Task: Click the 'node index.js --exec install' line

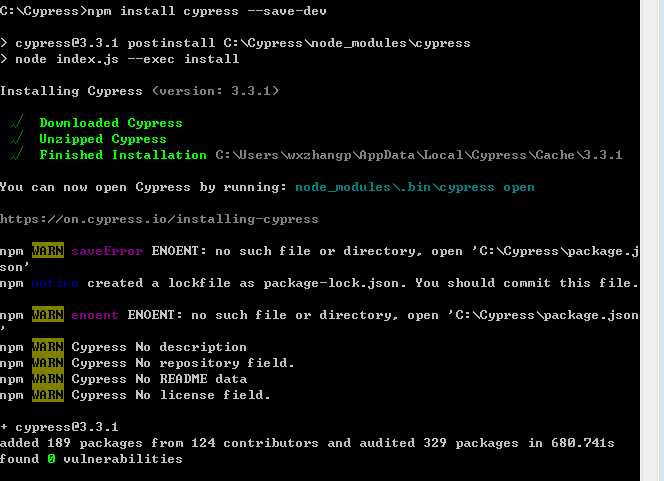Action: 119,59
